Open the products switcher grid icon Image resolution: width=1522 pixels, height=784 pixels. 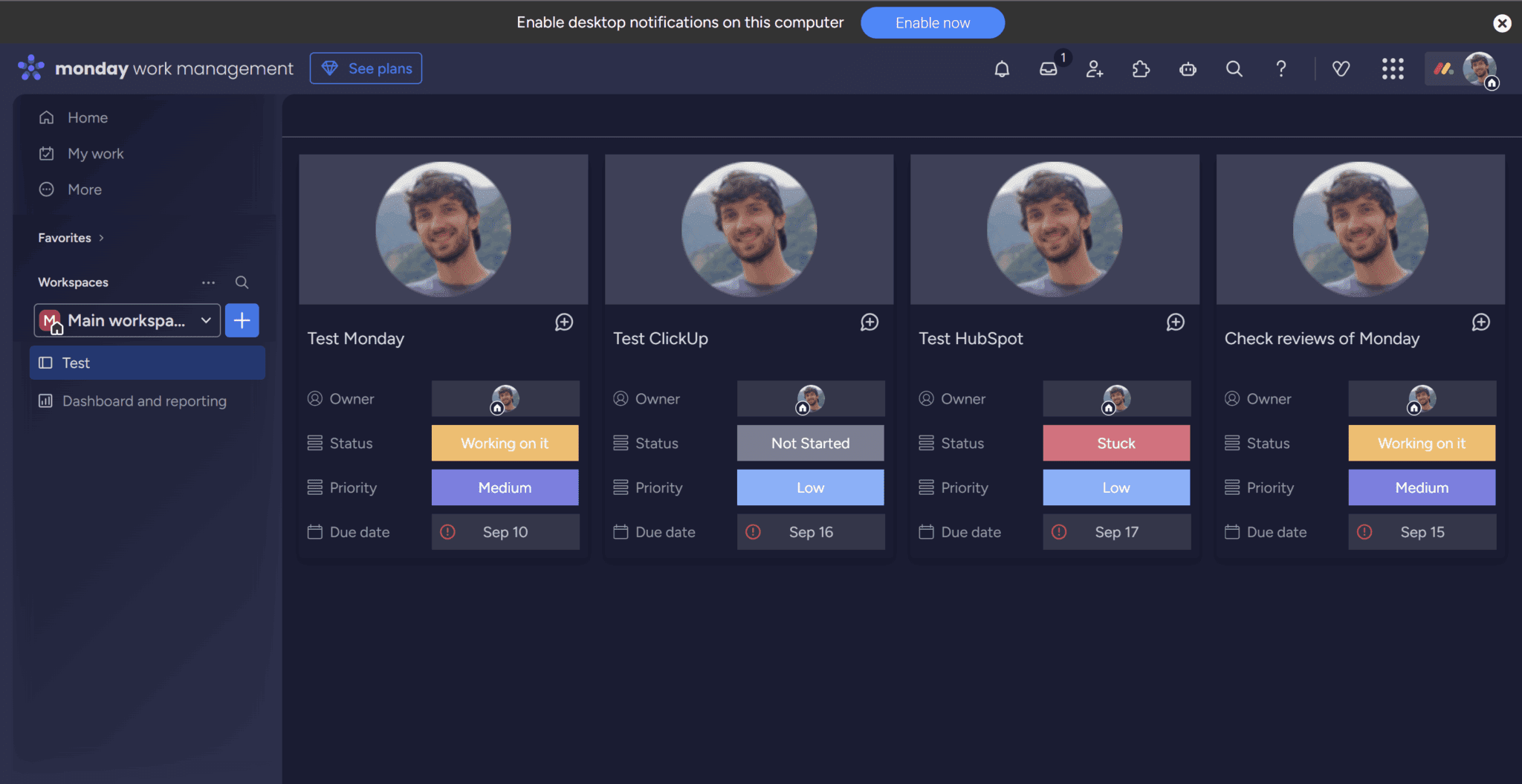click(x=1393, y=69)
